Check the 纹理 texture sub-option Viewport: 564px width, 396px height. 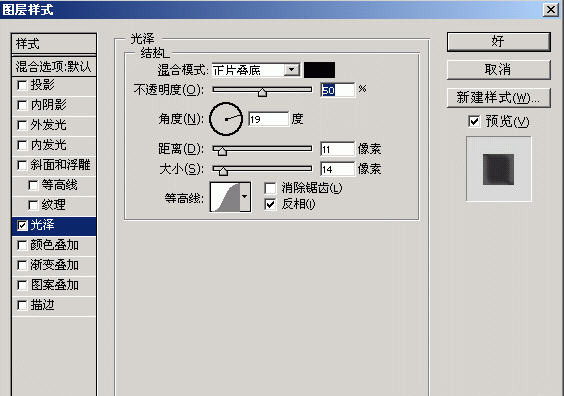[33, 205]
